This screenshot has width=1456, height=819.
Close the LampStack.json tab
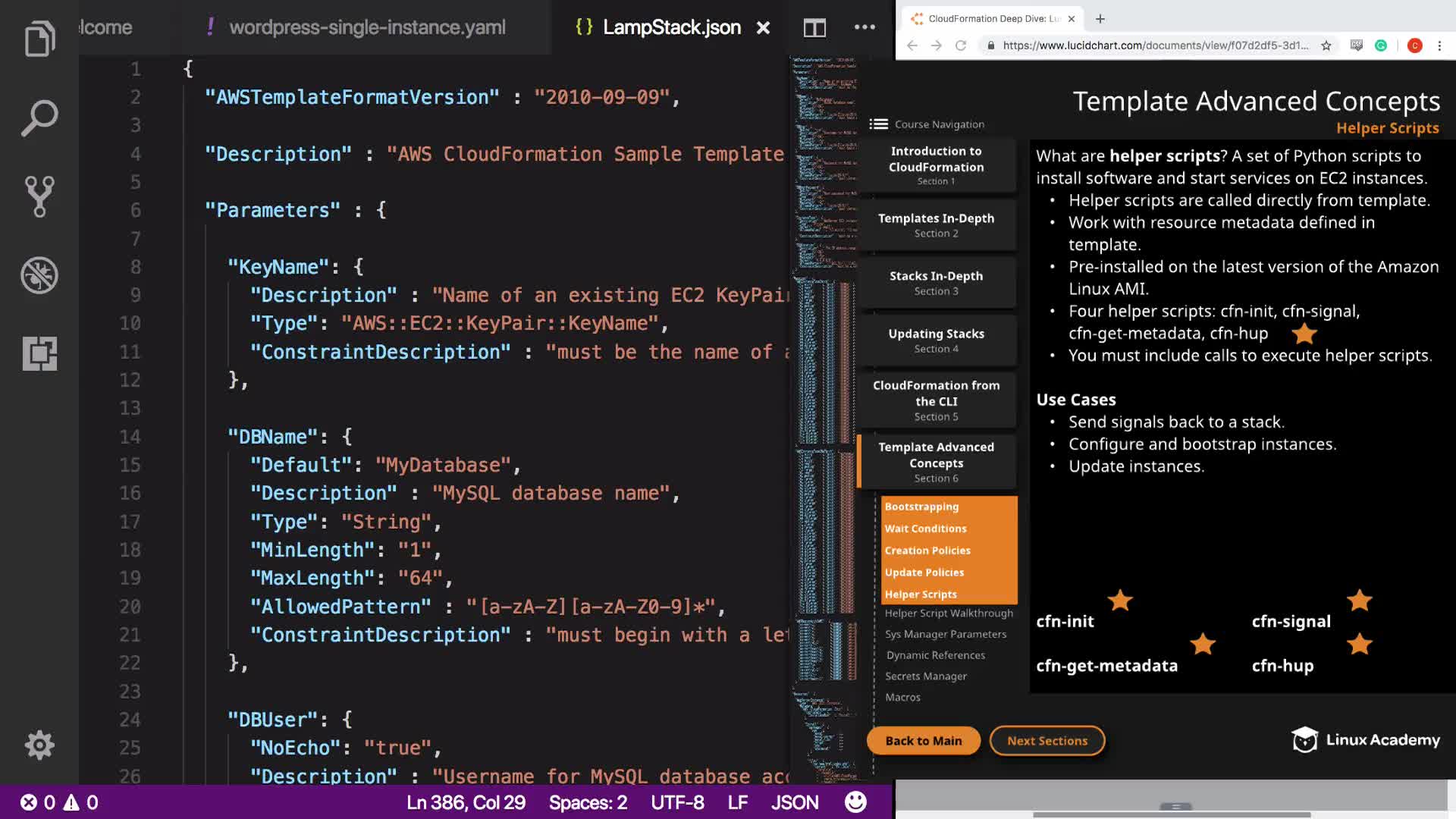(763, 28)
